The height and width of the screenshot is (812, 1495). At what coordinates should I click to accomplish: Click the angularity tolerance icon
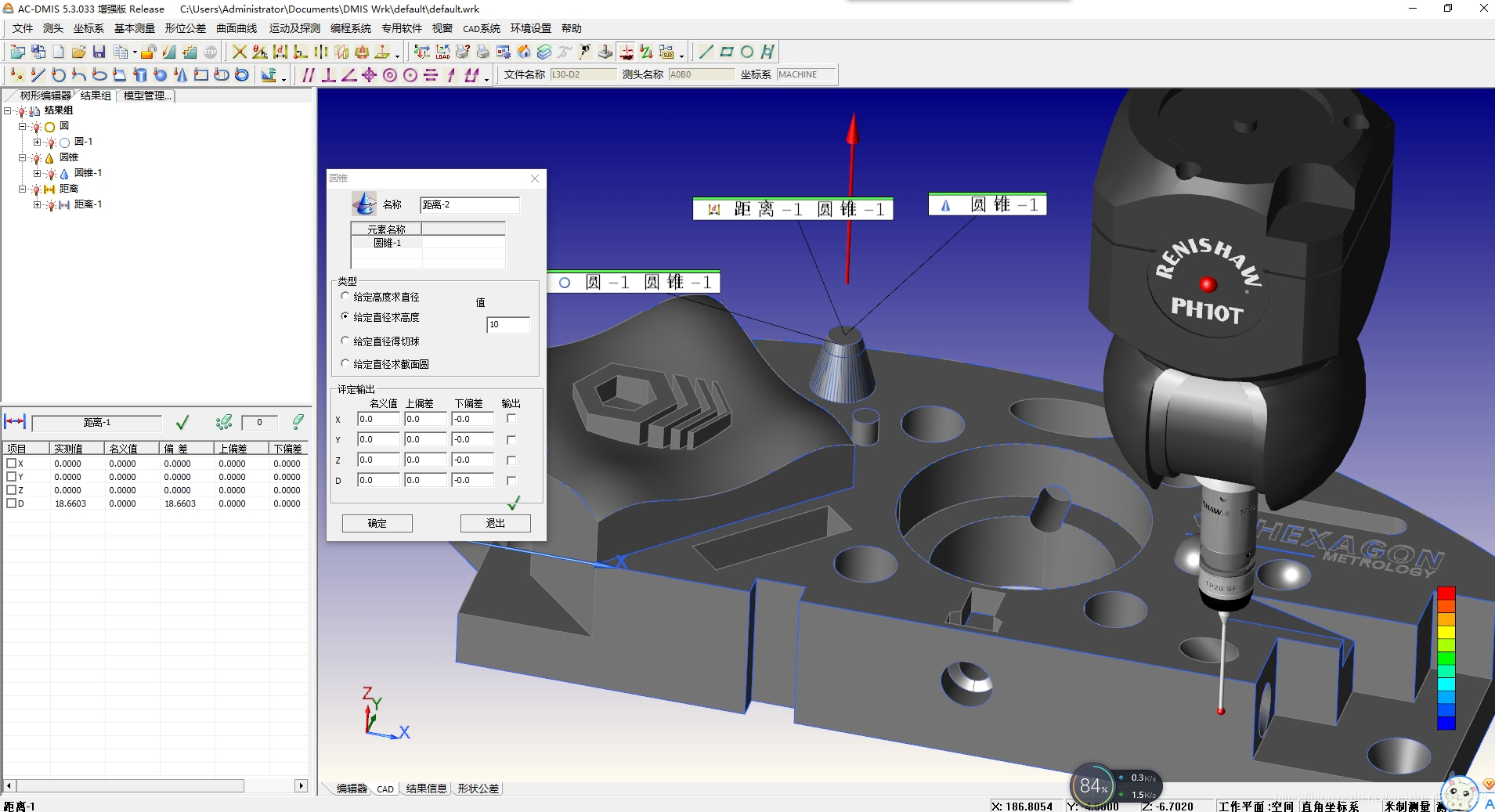coord(349,75)
